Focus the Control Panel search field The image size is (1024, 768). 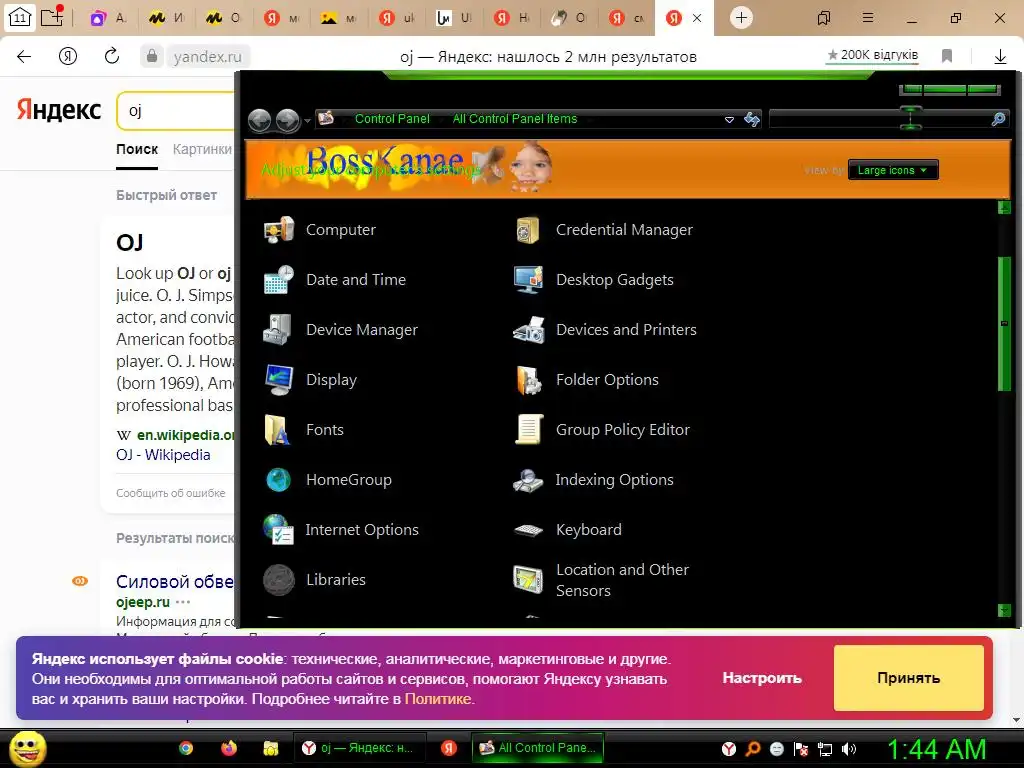coord(880,119)
